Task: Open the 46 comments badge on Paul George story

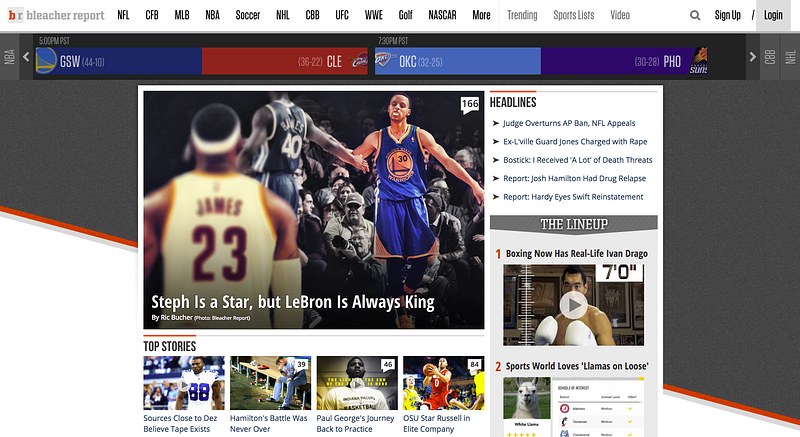Action: pyautogui.click(x=388, y=364)
